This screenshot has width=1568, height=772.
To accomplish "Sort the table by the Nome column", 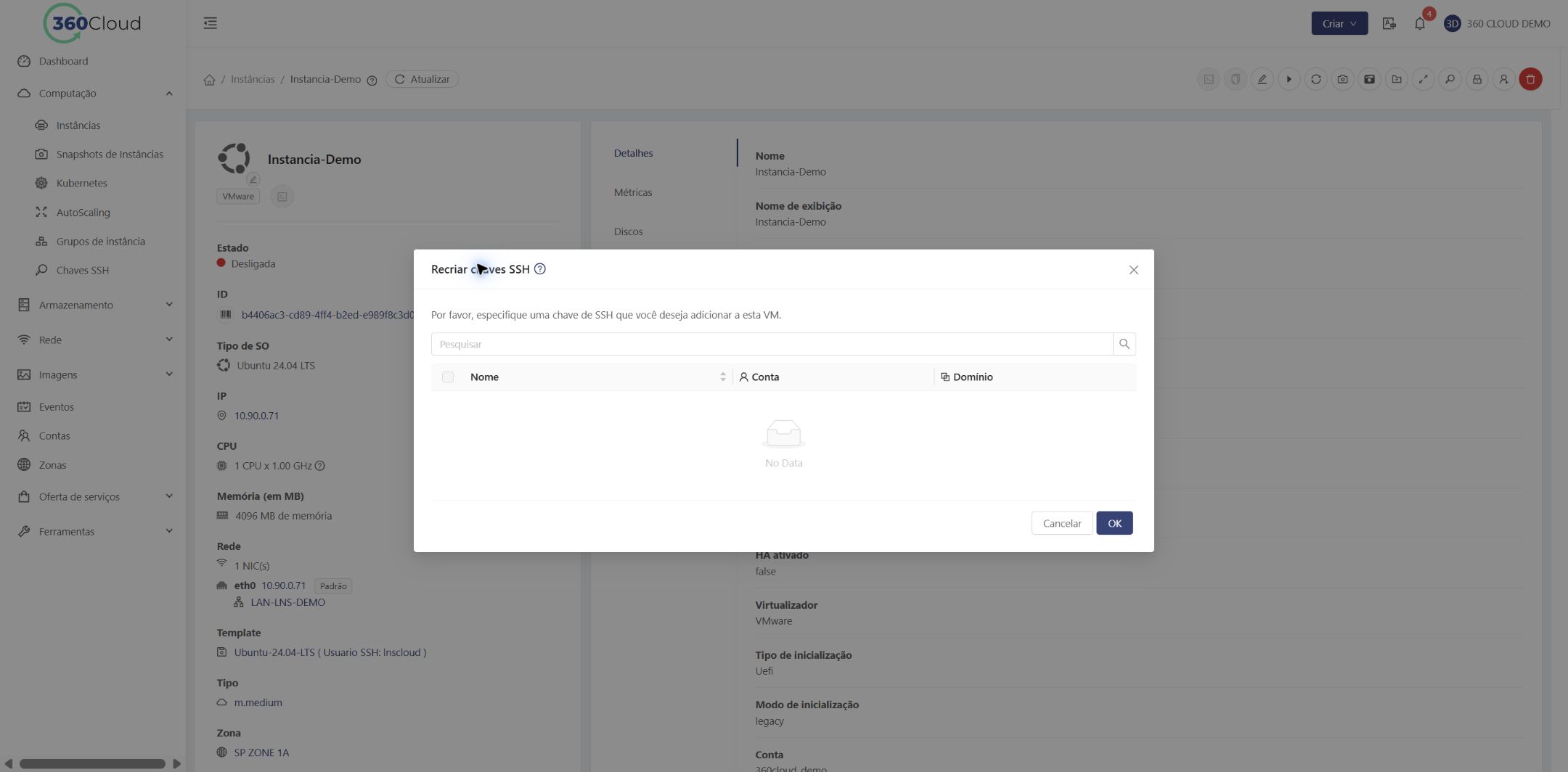I will click(x=722, y=377).
